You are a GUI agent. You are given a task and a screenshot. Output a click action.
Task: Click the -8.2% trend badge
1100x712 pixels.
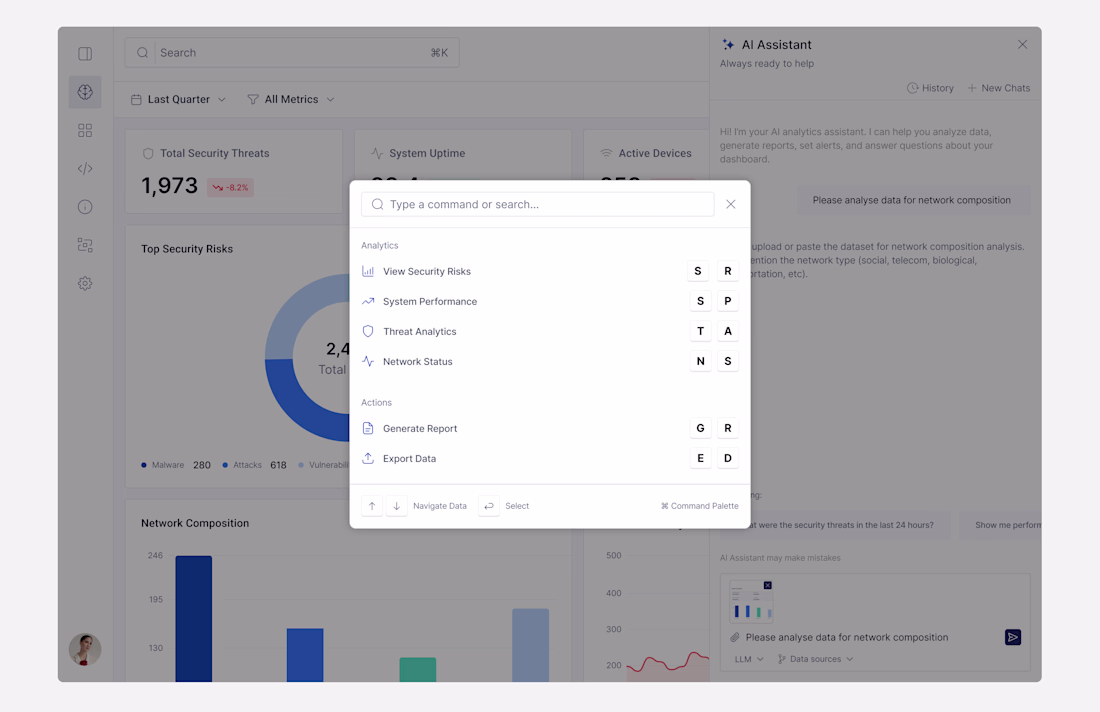230,187
